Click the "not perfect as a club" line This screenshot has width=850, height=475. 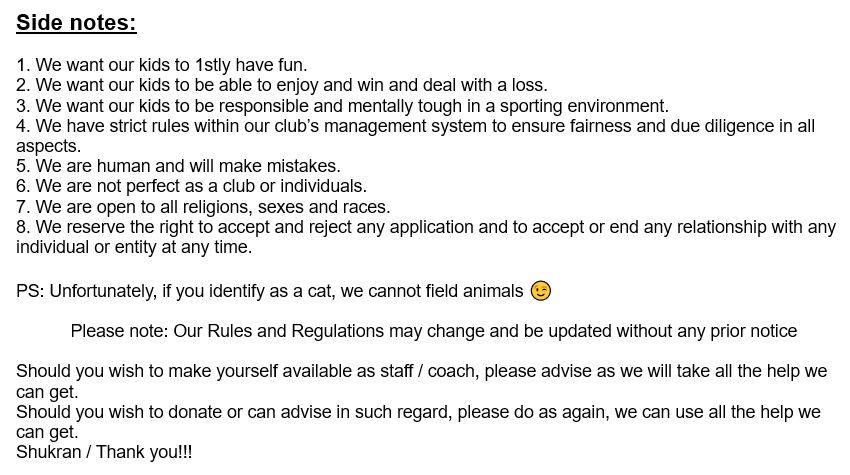click(x=191, y=186)
